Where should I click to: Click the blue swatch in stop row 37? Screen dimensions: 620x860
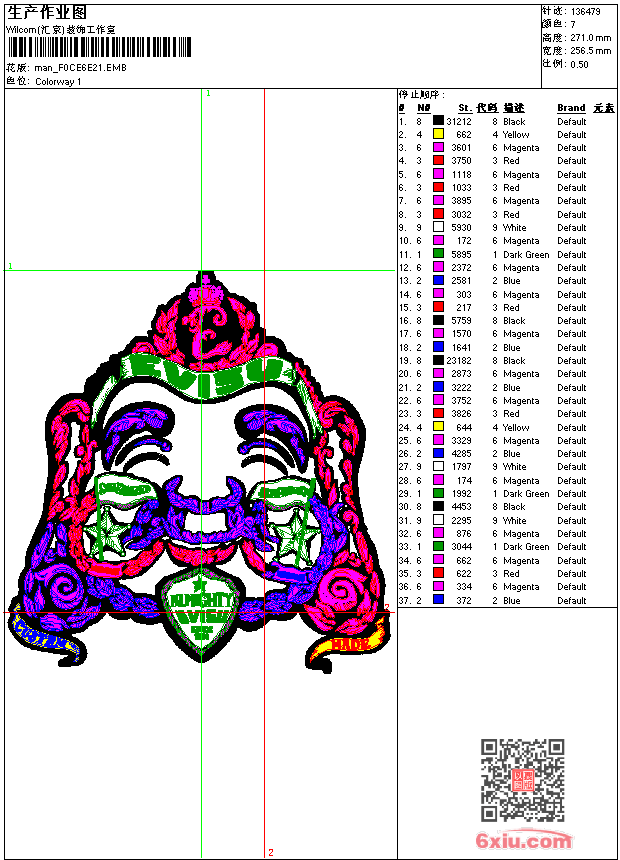pyautogui.click(x=438, y=600)
